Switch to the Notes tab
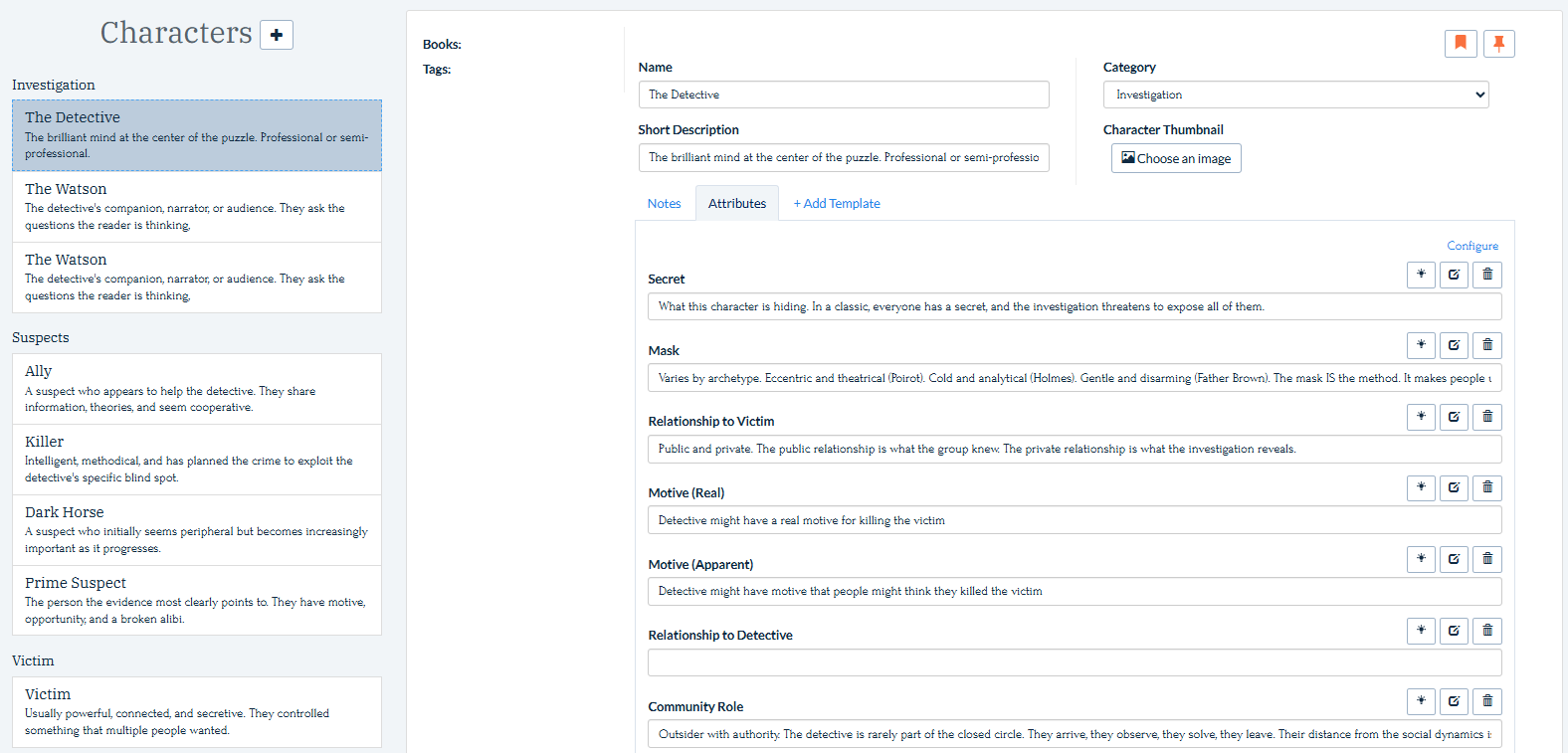Image resolution: width=1568 pixels, height=753 pixels. pyautogui.click(x=664, y=203)
